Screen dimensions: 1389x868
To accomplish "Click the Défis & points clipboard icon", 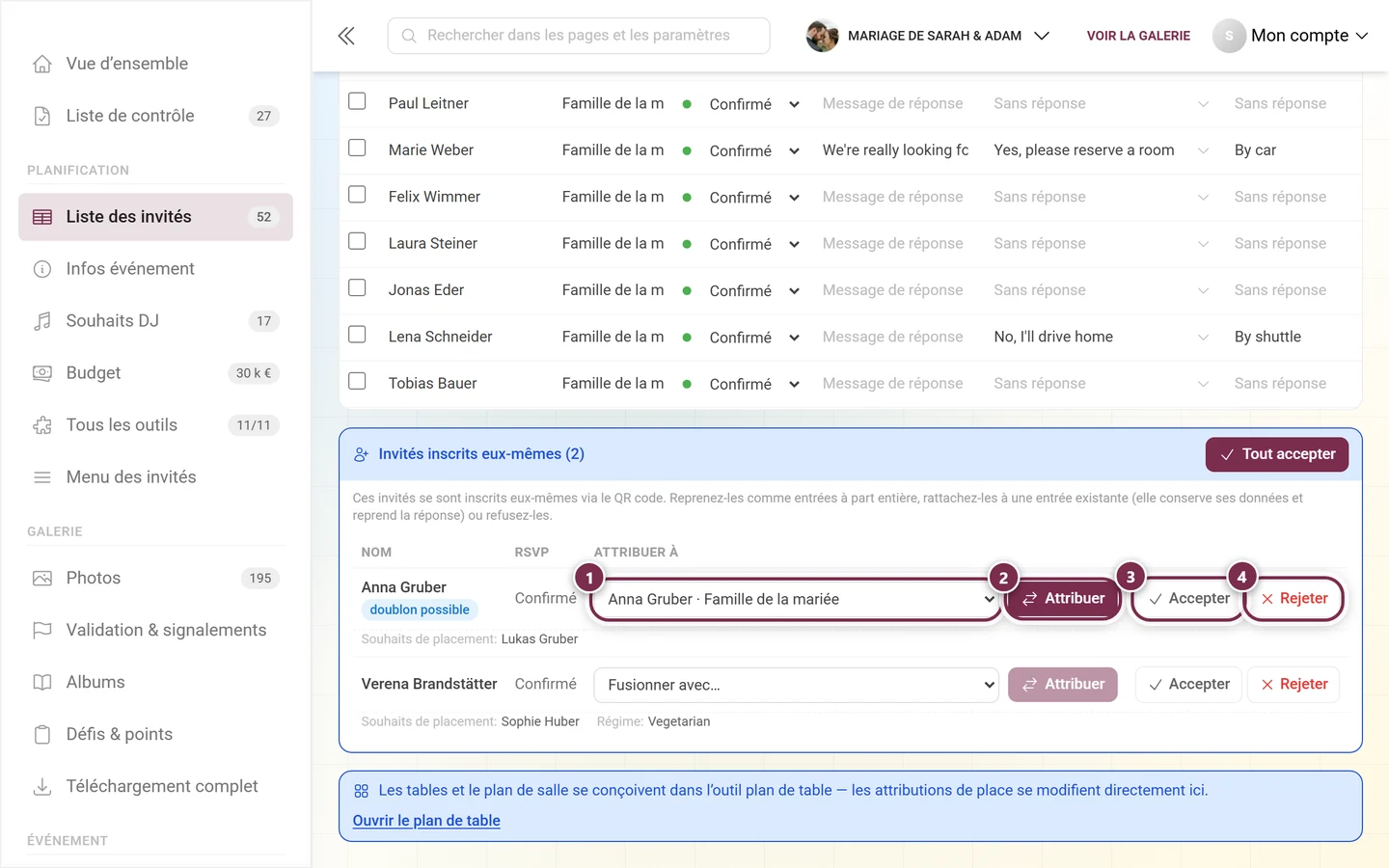I will pos(42,735).
